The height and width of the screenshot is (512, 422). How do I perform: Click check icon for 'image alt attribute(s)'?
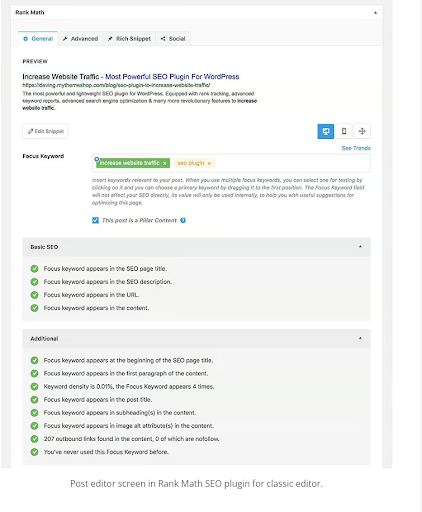coord(34,426)
